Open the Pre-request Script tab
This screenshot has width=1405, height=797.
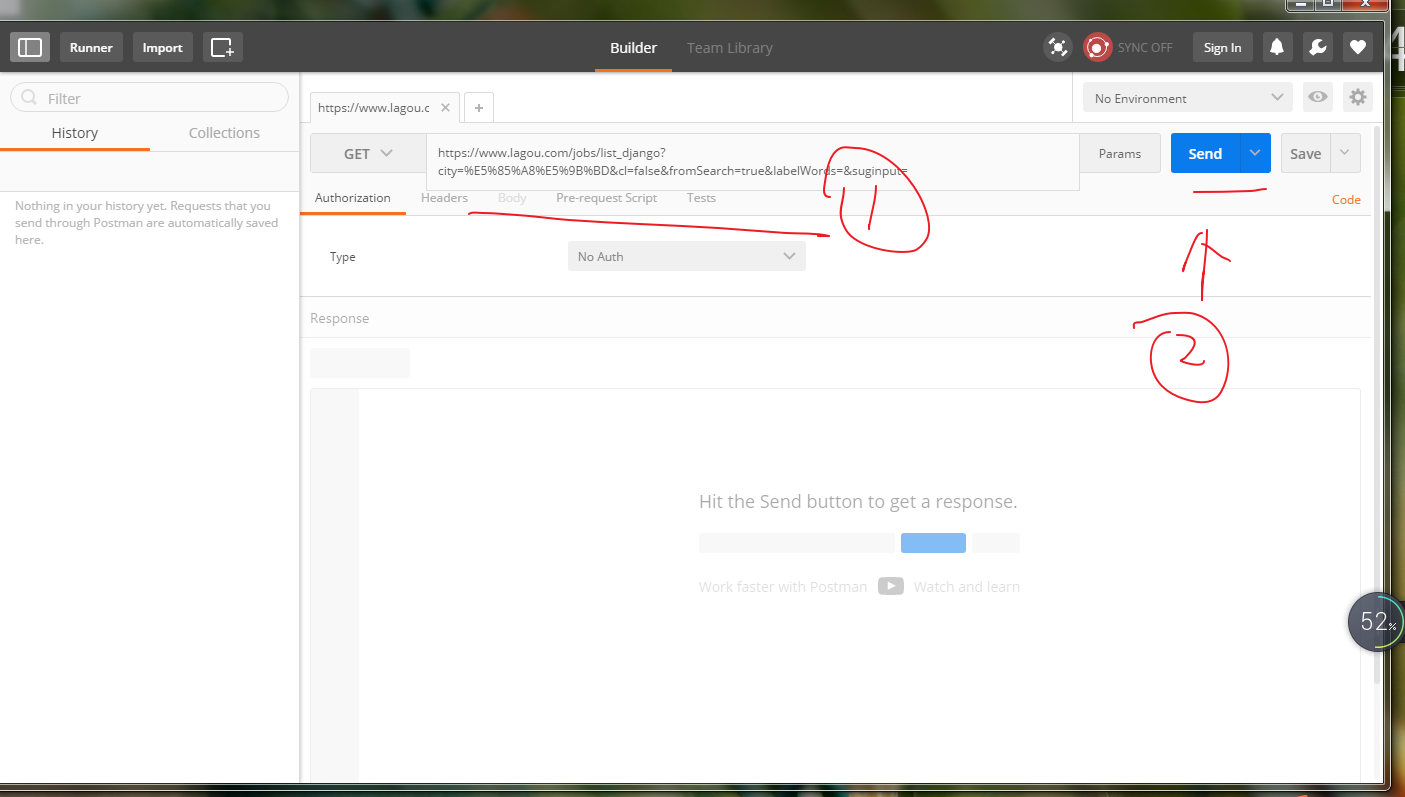coord(606,198)
